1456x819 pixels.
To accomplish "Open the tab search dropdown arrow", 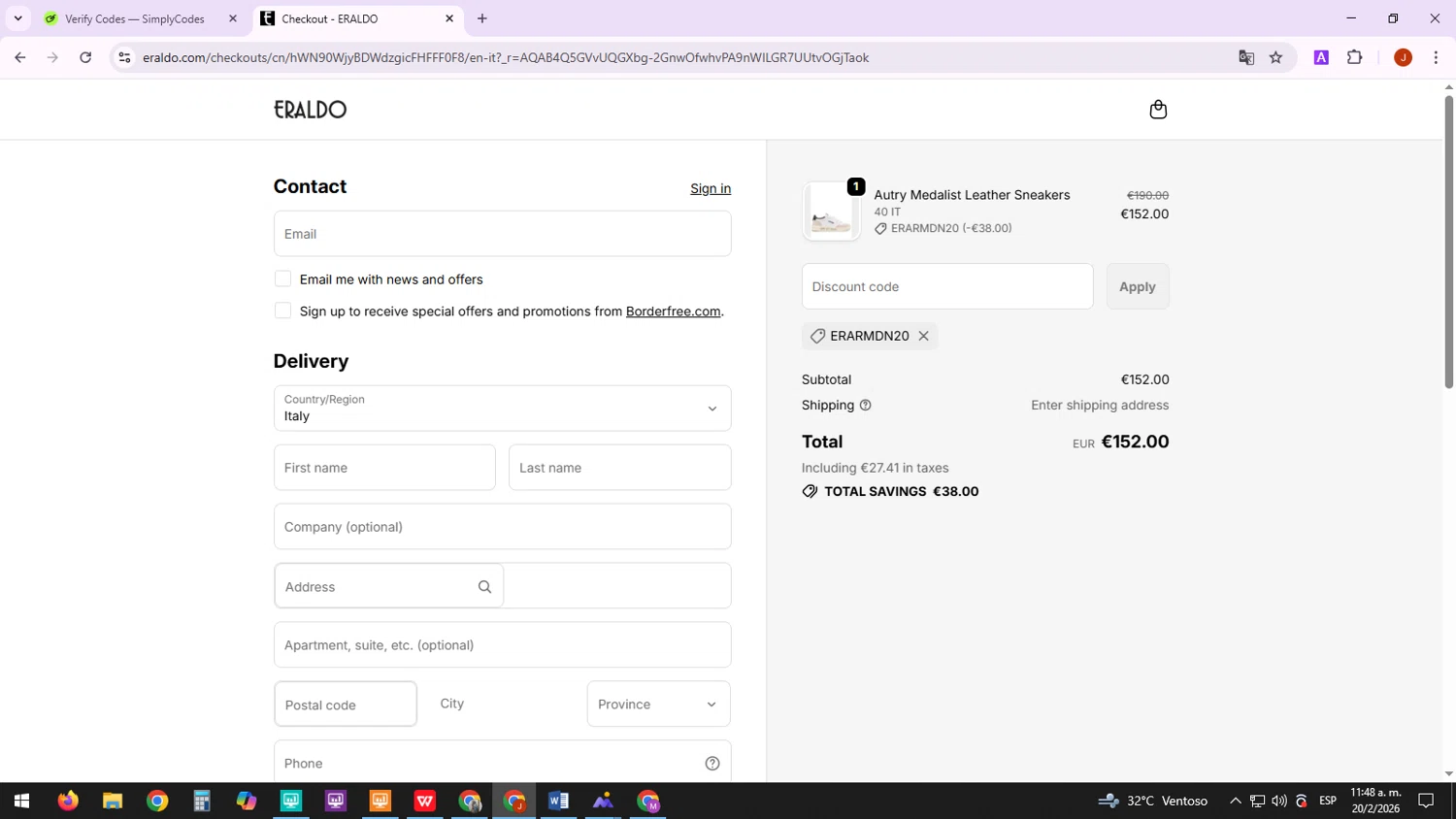I will [x=17, y=18].
